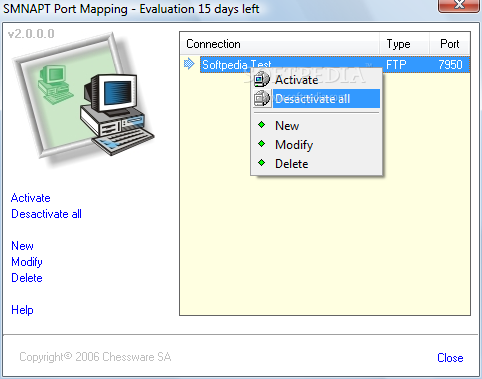Image resolution: width=482 pixels, height=379 pixels.
Task: Click the green diamond beside Modify
Action: [x=262, y=144]
